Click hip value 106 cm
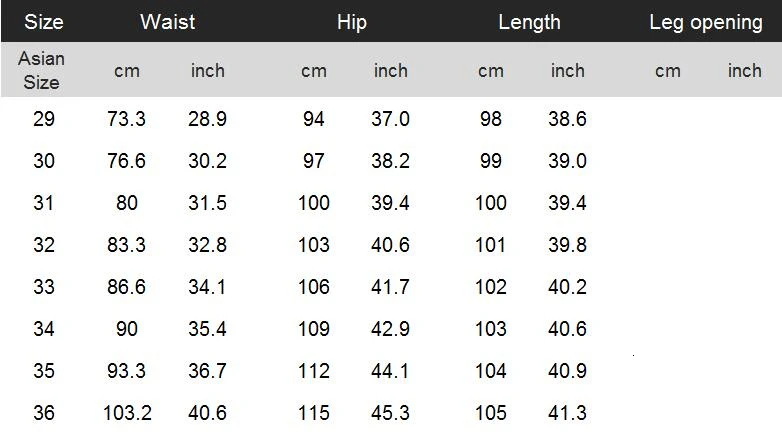The width and height of the screenshot is (782, 447). coord(314,287)
